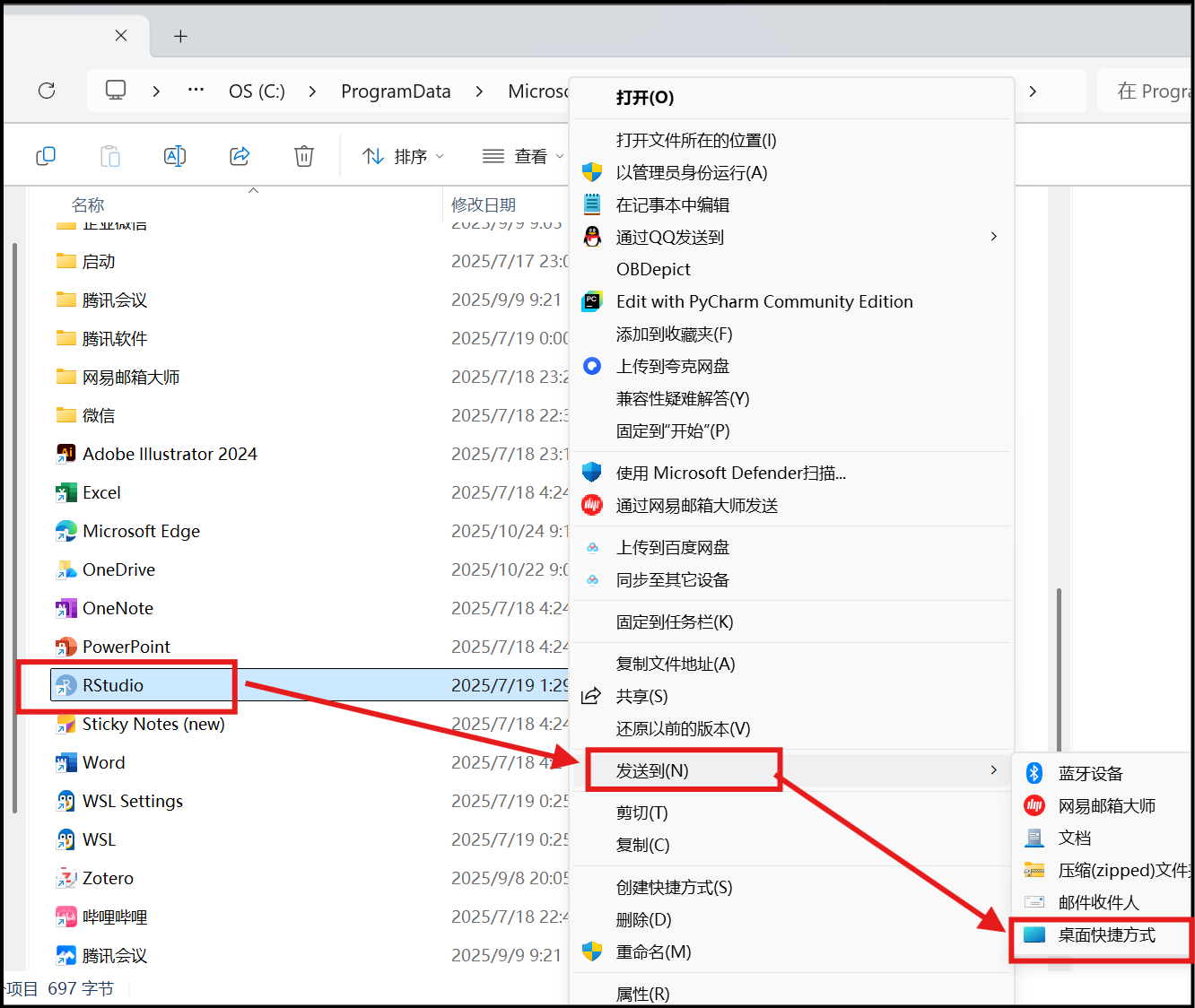
Task: Select the Zotero shortcut icon
Action: (x=65, y=878)
